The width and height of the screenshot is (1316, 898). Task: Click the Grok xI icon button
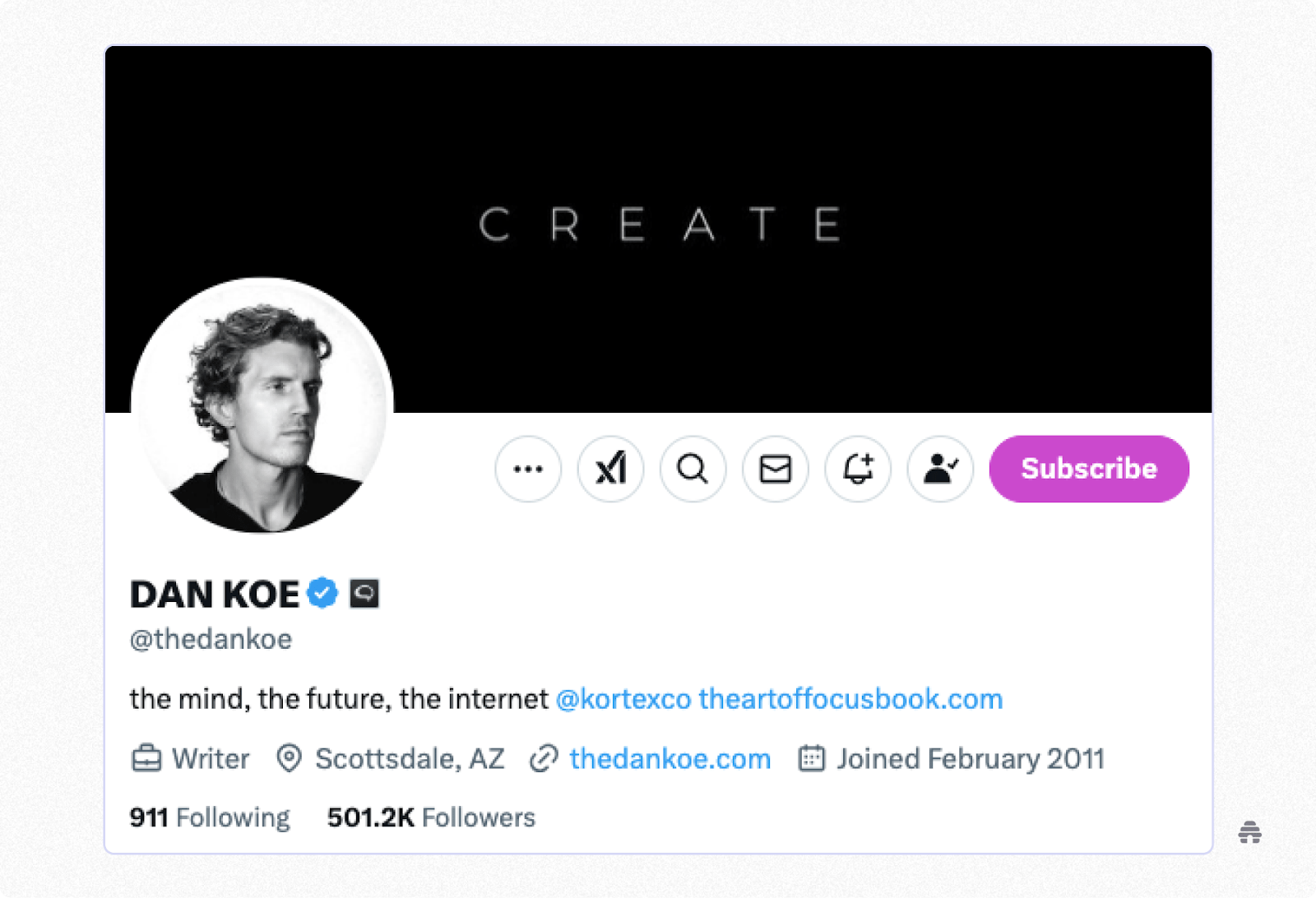(610, 469)
